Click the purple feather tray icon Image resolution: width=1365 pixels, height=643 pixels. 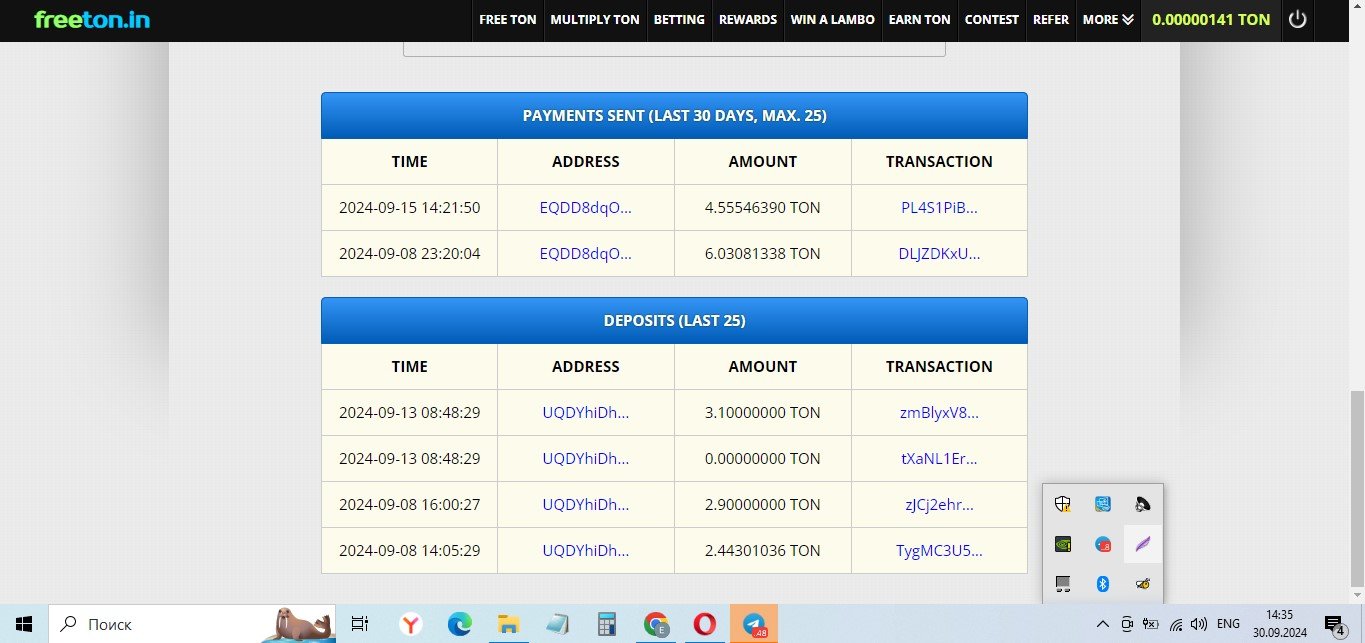tap(1142, 545)
